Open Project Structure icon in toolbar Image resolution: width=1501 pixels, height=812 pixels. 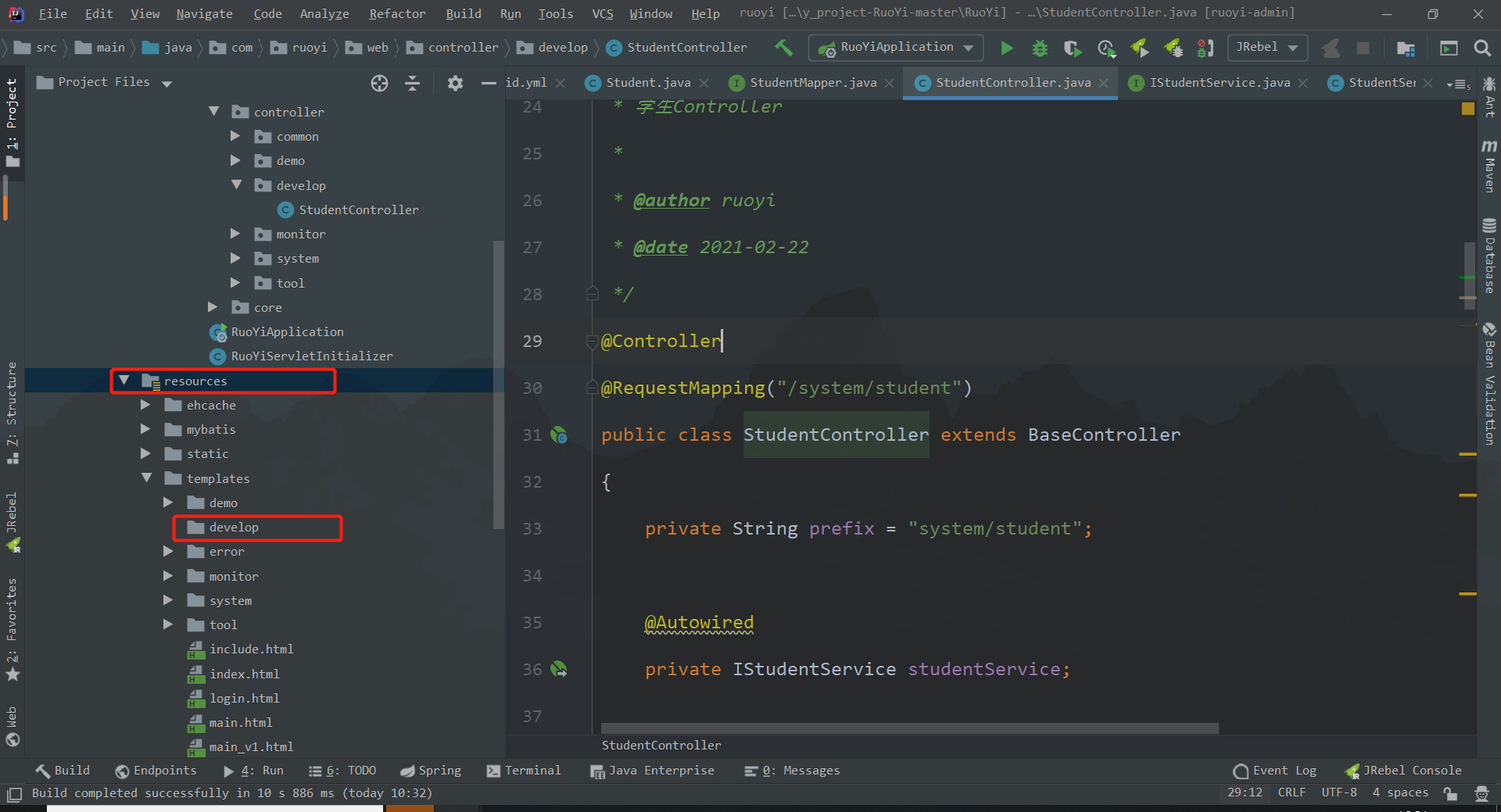tap(1406, 48)
